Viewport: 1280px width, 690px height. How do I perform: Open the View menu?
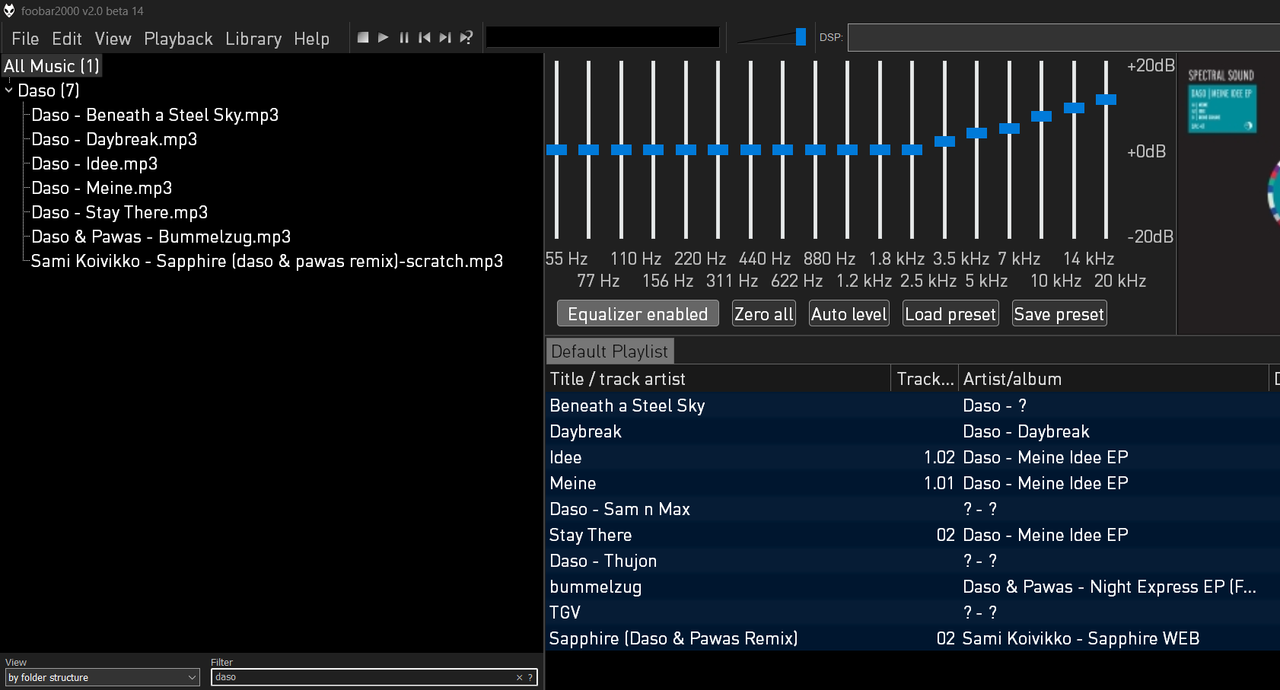113,38
